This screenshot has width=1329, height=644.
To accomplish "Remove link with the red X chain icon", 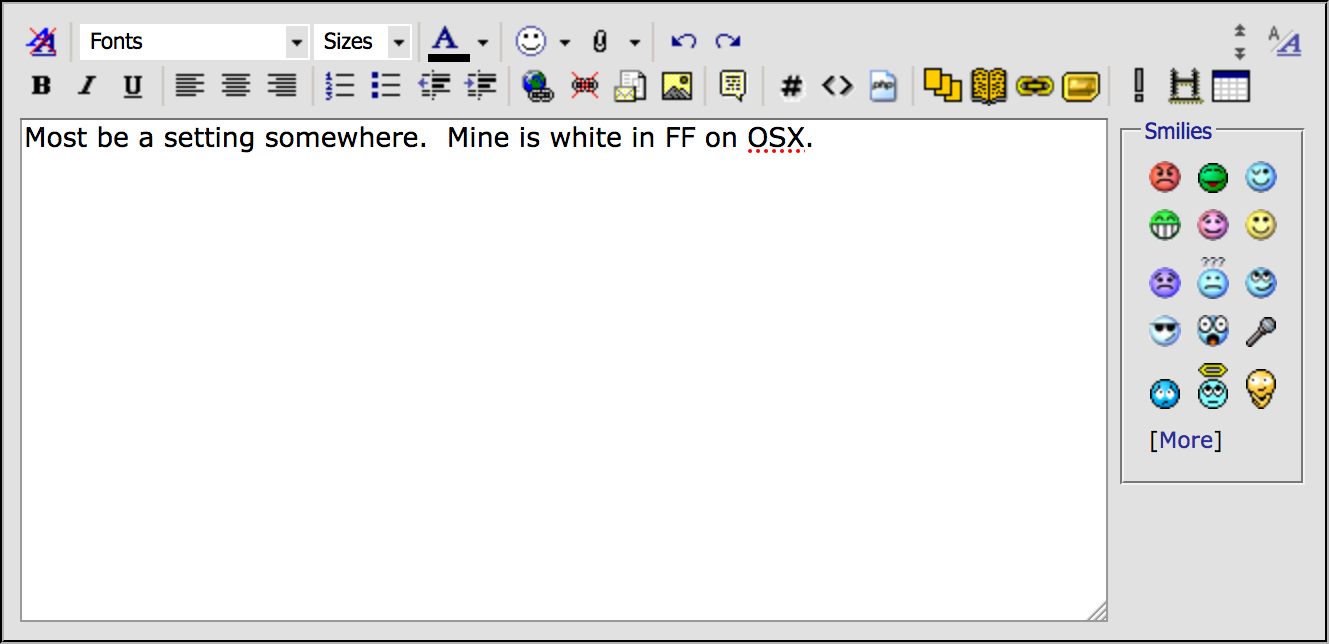I will 585,87.
